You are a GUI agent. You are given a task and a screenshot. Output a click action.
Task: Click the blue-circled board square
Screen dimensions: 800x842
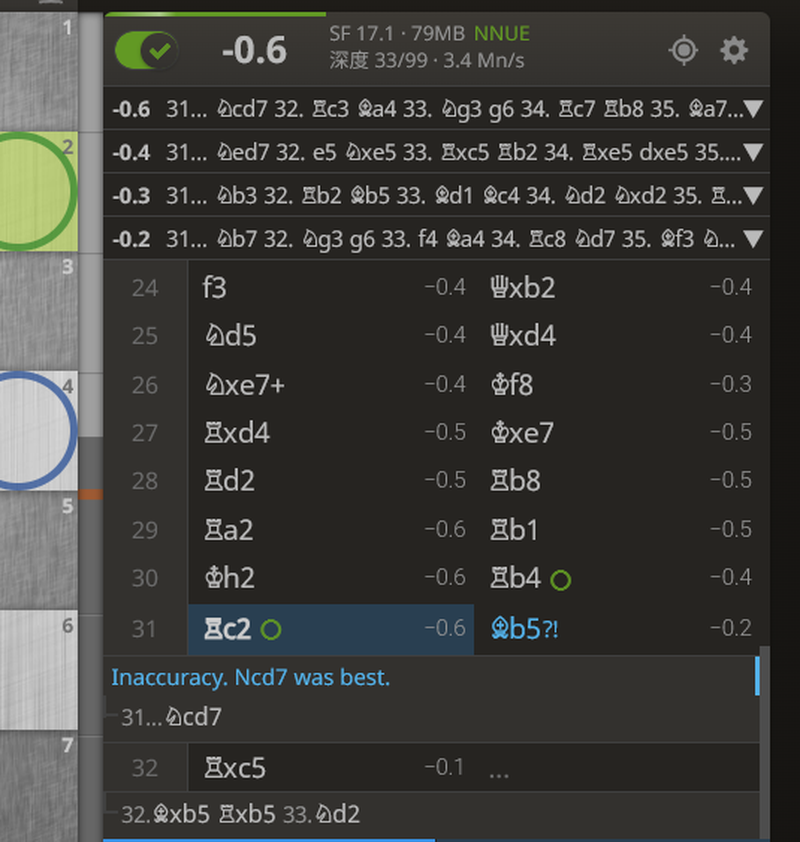(x=35, y=430)
